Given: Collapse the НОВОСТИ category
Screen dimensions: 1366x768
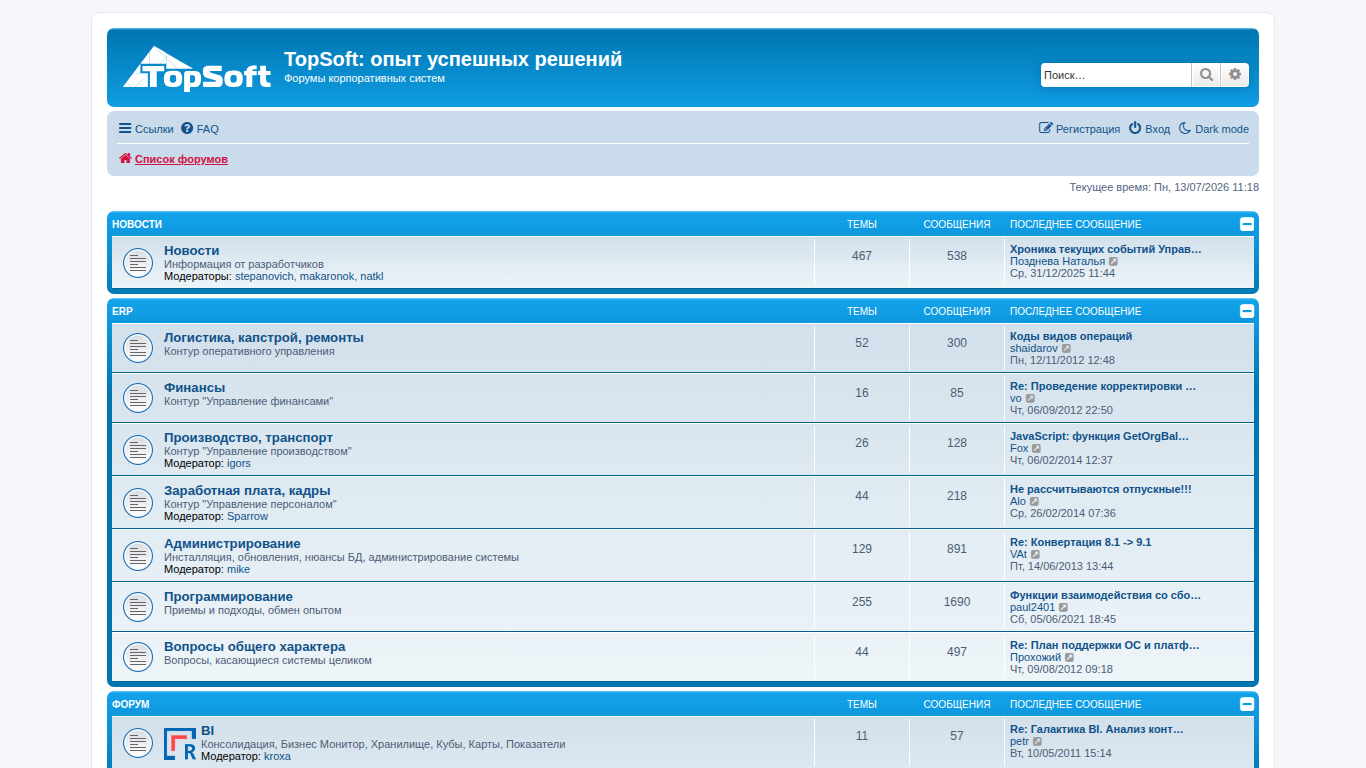Looking at the screenshot, I should click(x=1247, y=224).
